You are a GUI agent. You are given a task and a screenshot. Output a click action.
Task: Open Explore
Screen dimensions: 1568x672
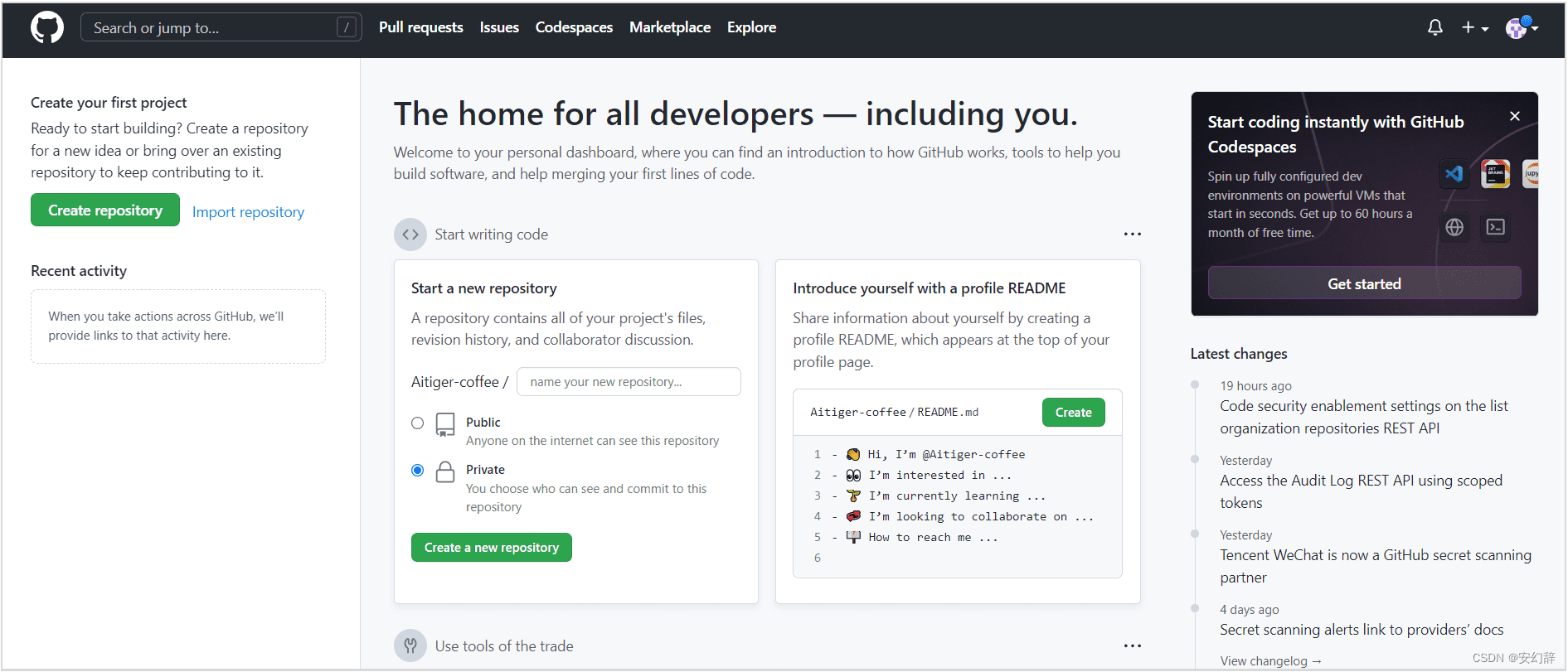coord(751,27)
